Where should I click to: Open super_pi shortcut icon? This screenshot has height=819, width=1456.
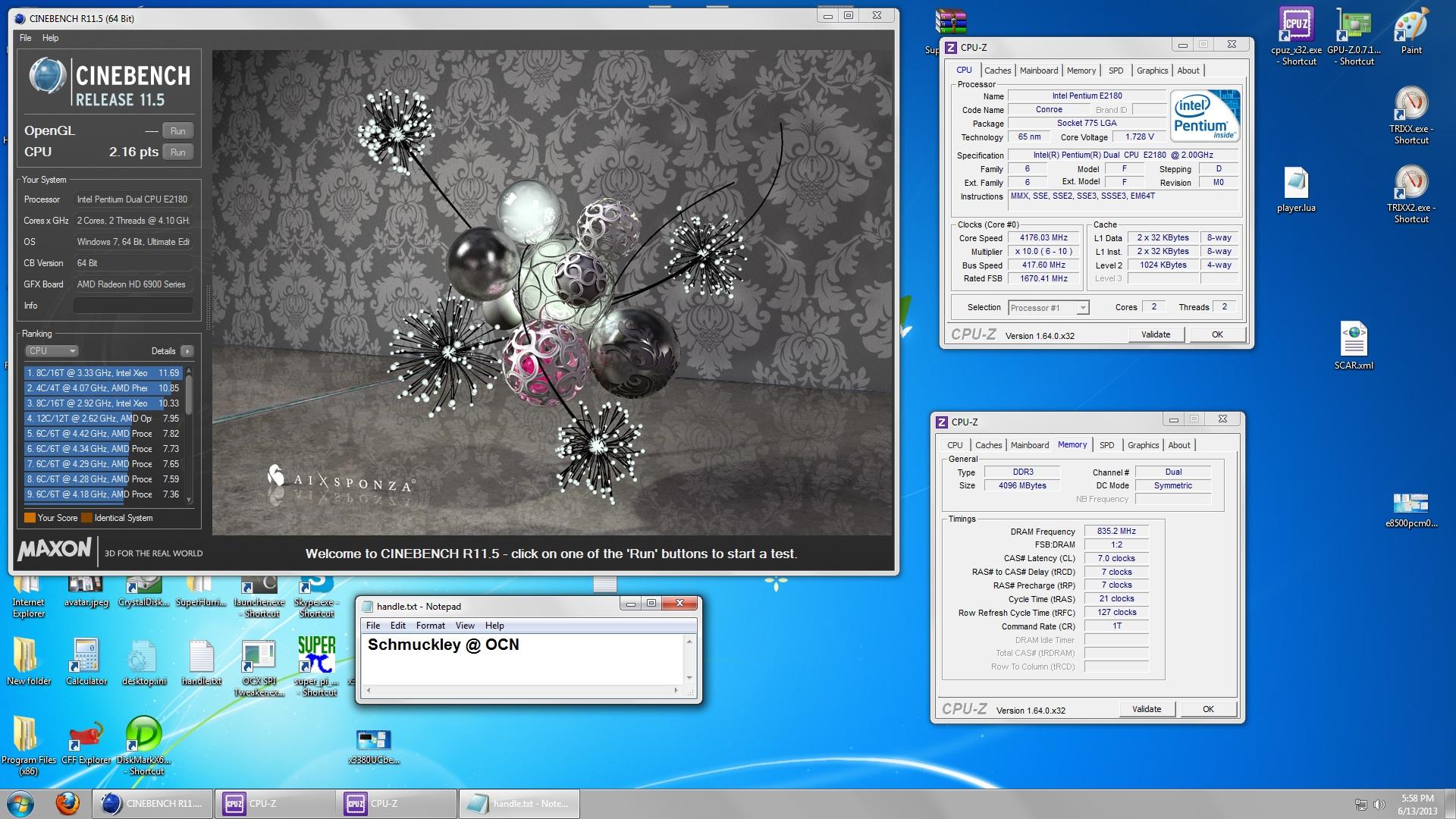[x=316, y=667]
